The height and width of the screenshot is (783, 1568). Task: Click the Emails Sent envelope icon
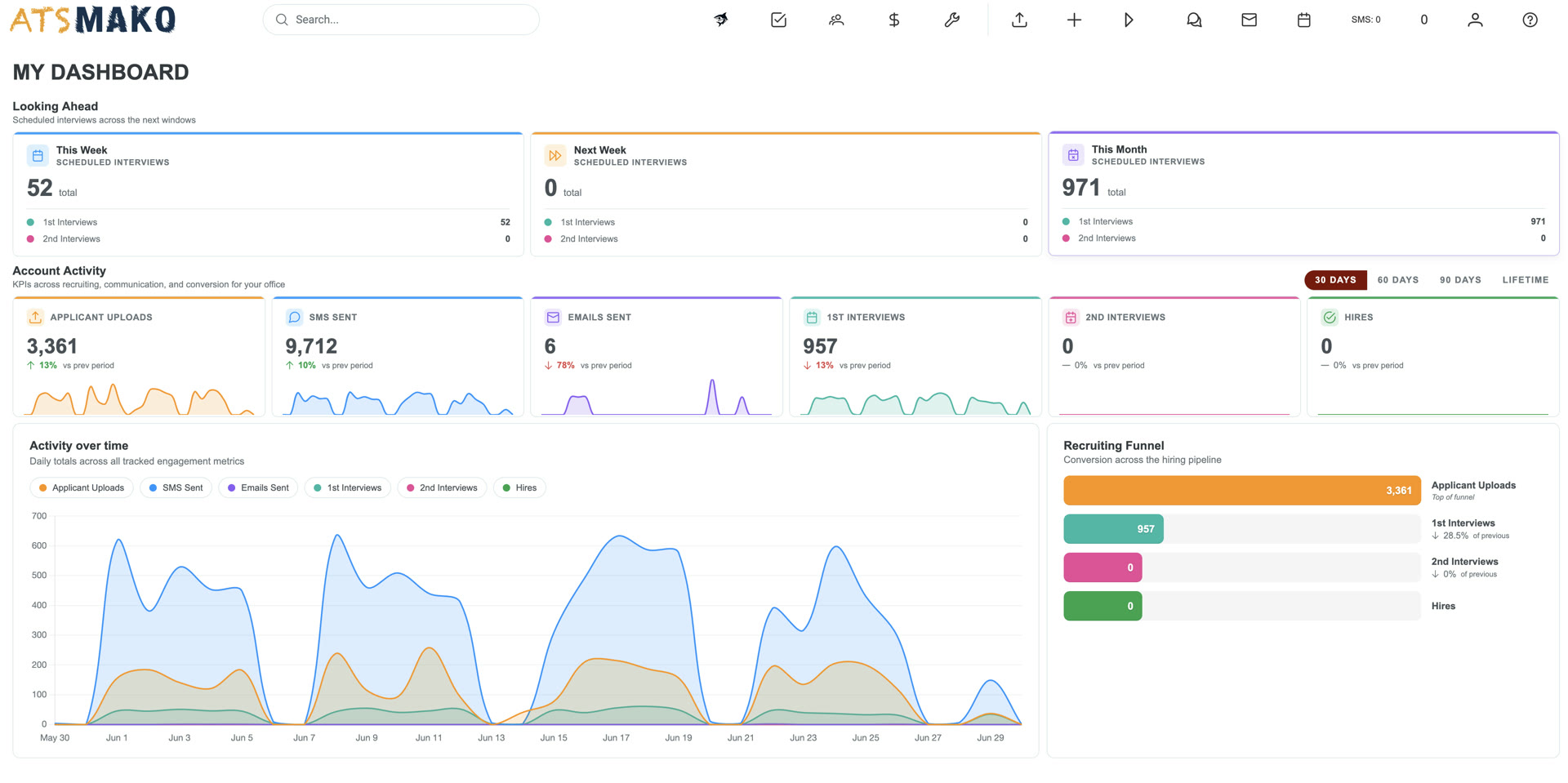pos(553,317)
